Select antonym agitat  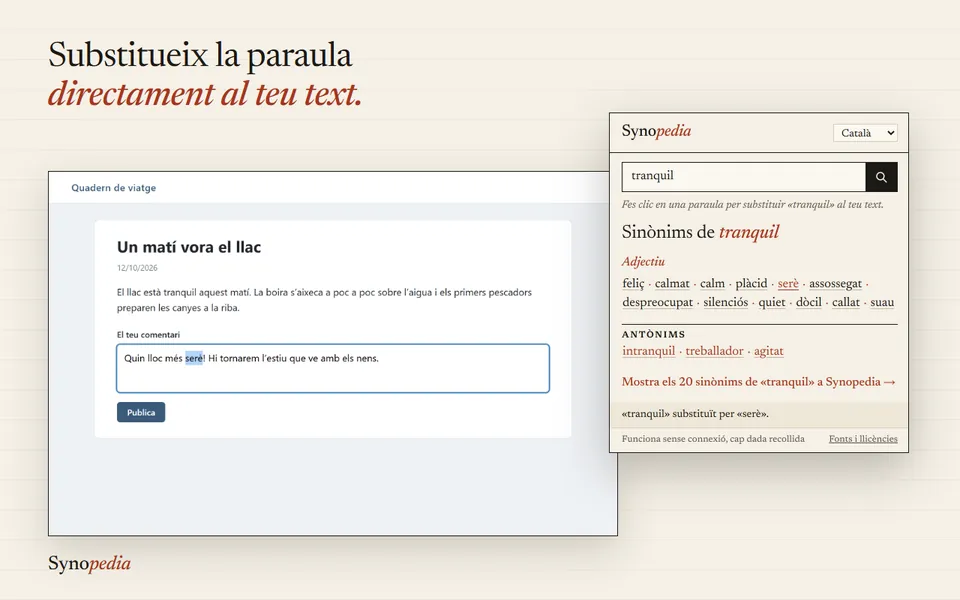768,351
